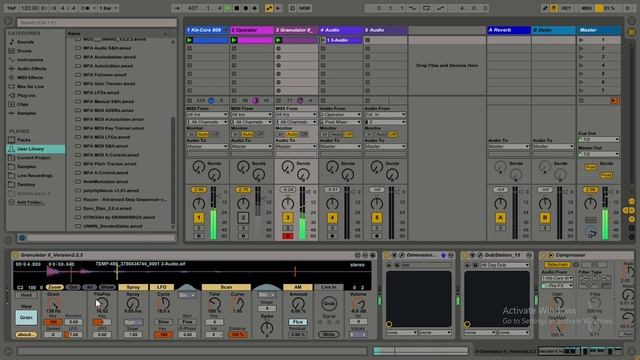The height and width of the screenshot is (360, 640).
Task: Toggle the draw mode pencil icon
Action: [545, 8]
